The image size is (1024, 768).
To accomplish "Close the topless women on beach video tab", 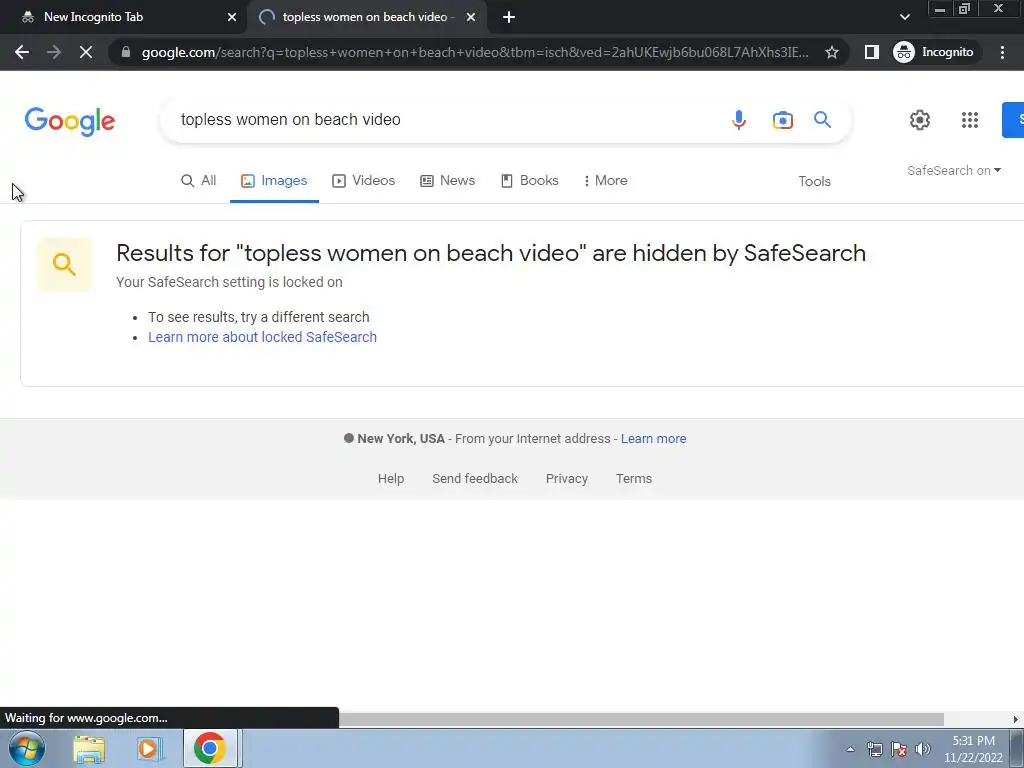I will coord(471,18).
